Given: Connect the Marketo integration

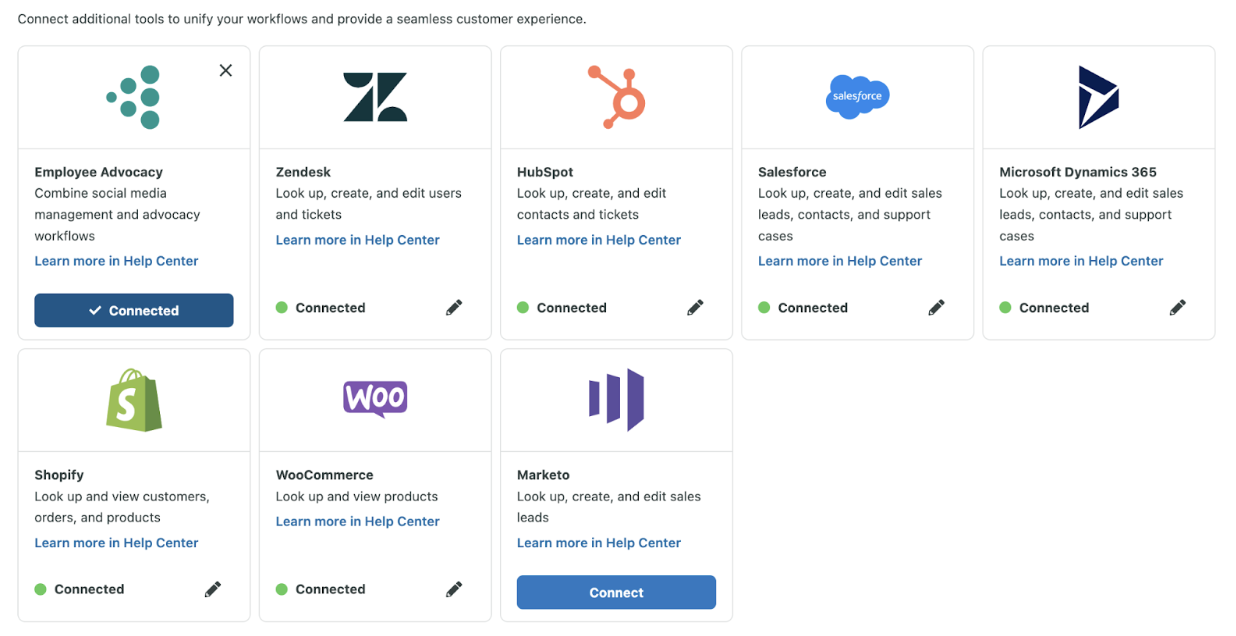Looking at the screenshot, I should pos(616,592).
